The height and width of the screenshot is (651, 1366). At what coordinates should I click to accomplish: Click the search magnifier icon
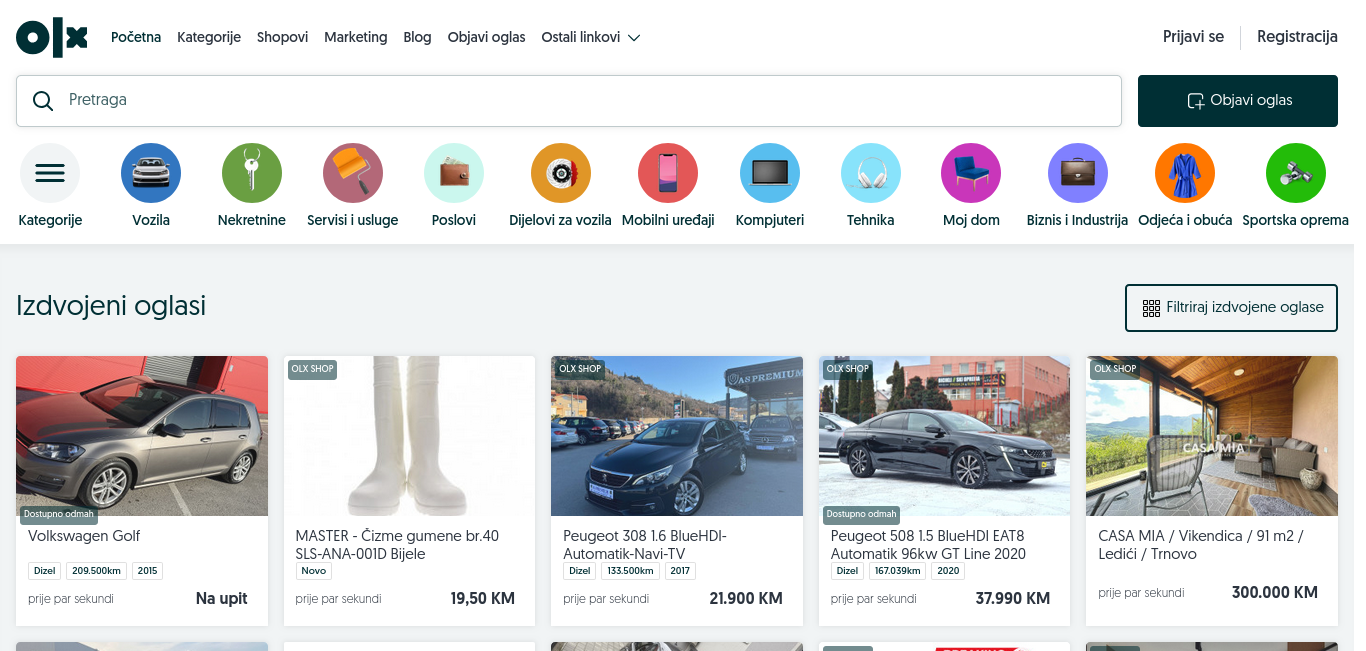(43, 101)
